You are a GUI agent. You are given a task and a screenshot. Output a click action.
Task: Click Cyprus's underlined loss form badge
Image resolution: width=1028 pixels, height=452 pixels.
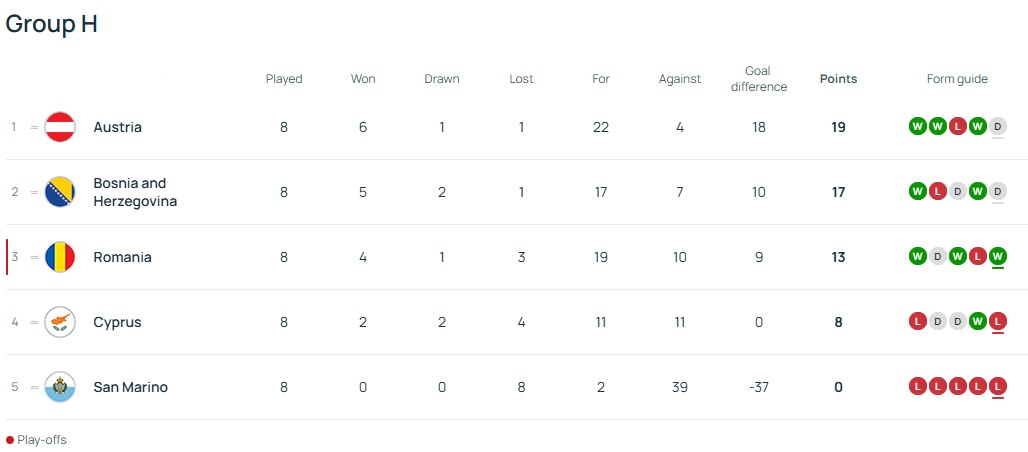pyautogui.click(x=997, y=322)
